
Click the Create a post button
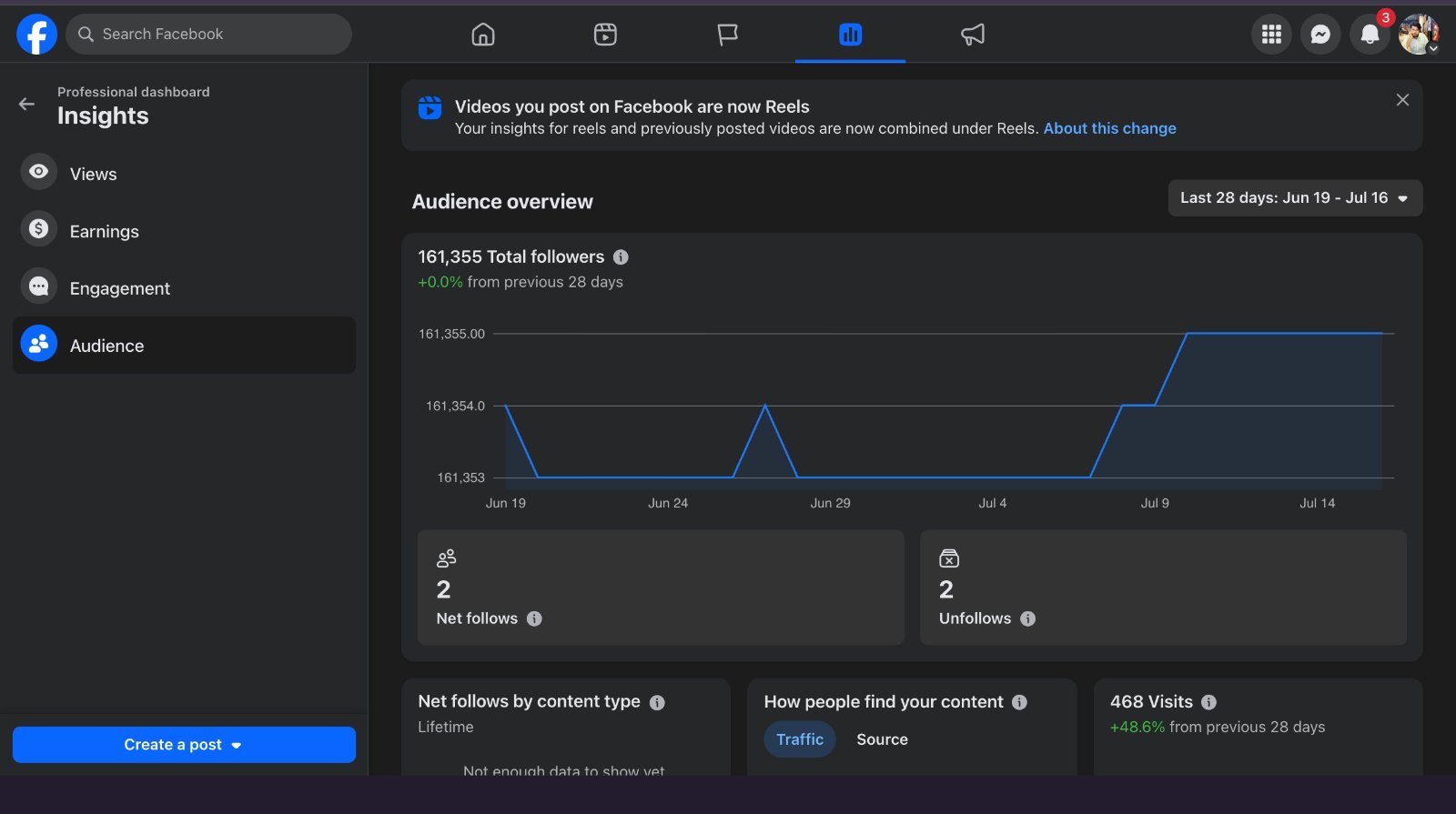click(x=184, y=745)
